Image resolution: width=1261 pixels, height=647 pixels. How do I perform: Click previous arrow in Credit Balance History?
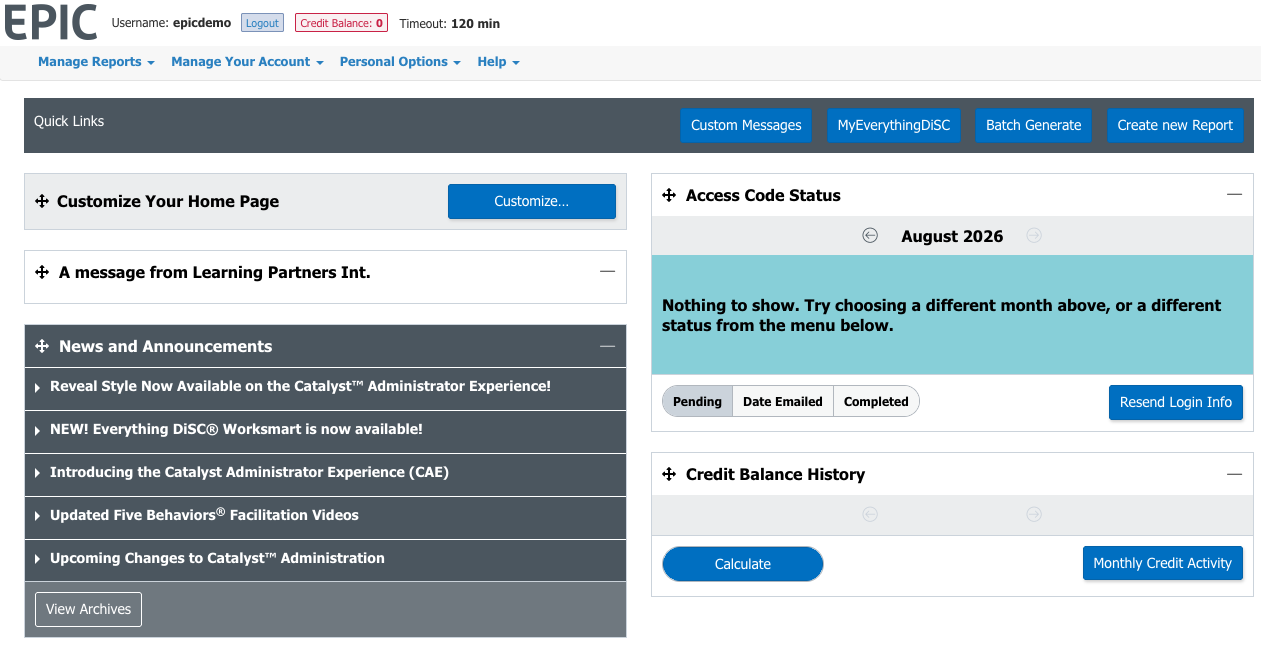[870, 514]
